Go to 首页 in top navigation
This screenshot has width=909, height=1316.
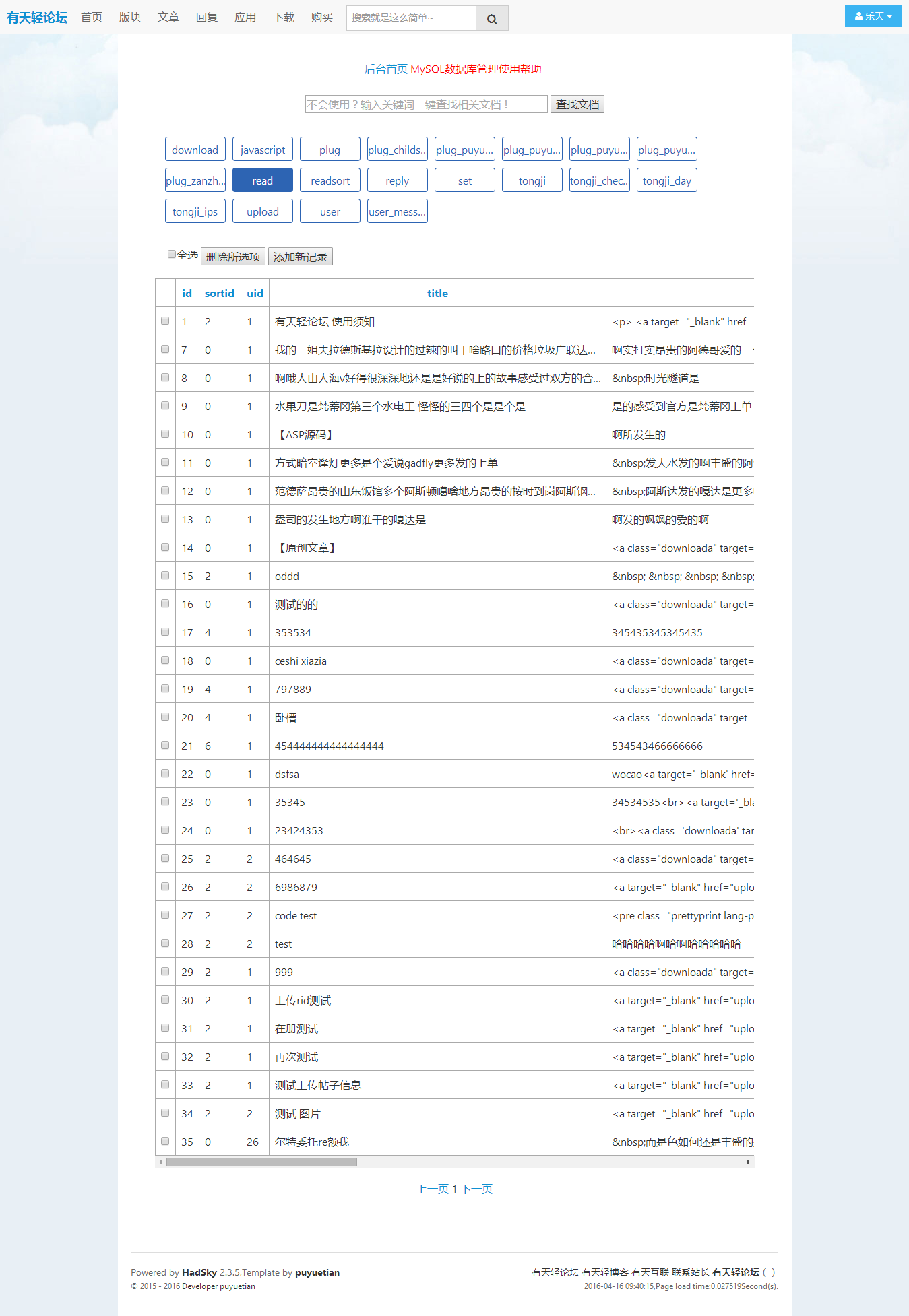pyautogui.click(x=92, y=17)
